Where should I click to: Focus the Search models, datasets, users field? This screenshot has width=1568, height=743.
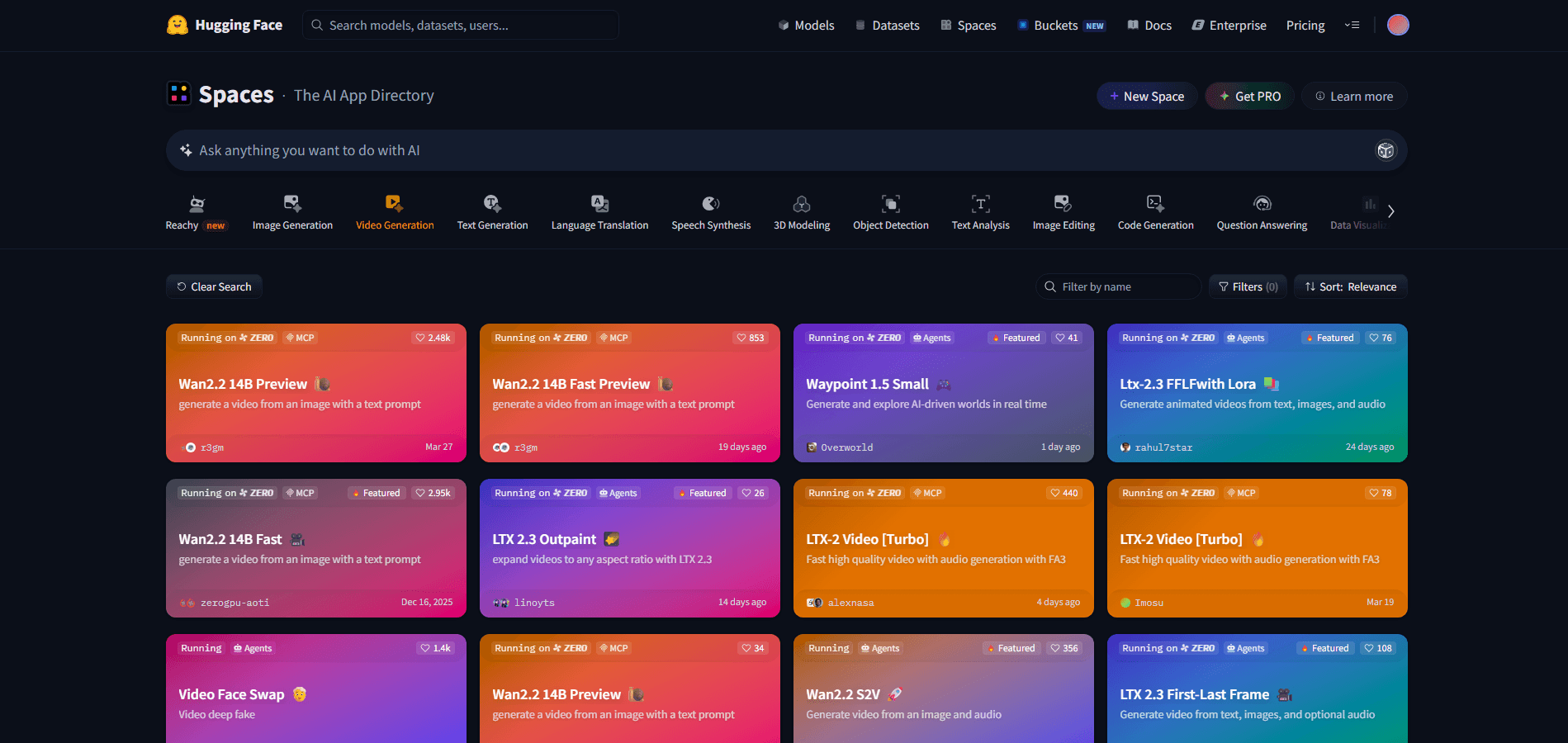point(461,25)
